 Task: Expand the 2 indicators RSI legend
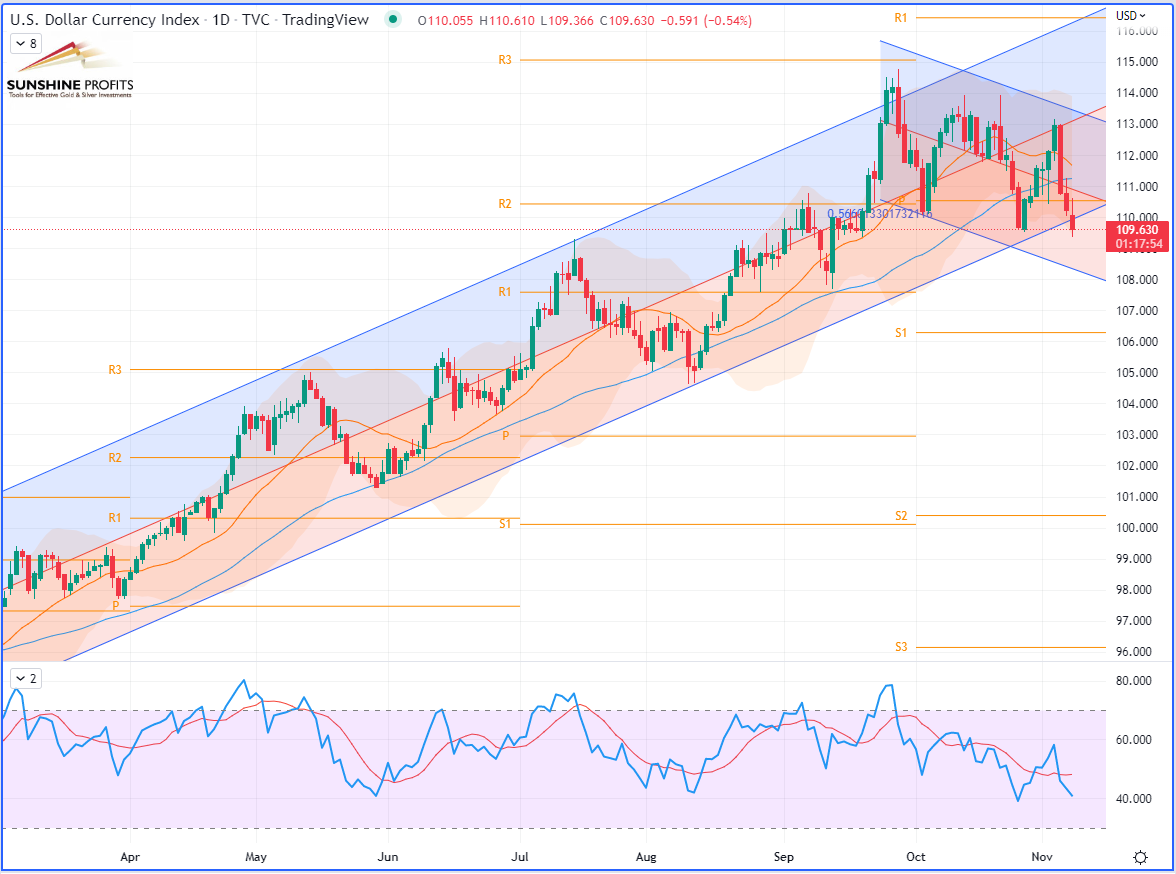pyautogui.click(x=26, y=678)
